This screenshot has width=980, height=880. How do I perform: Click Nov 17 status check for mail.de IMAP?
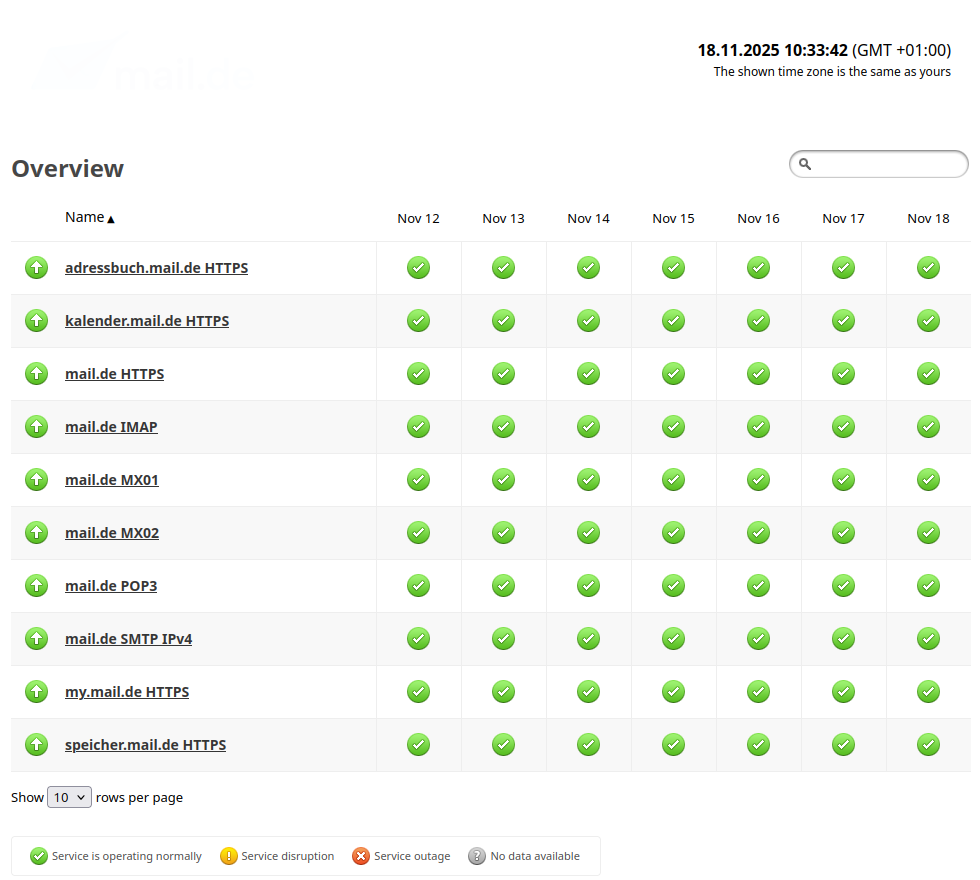[x=843, y=427]
